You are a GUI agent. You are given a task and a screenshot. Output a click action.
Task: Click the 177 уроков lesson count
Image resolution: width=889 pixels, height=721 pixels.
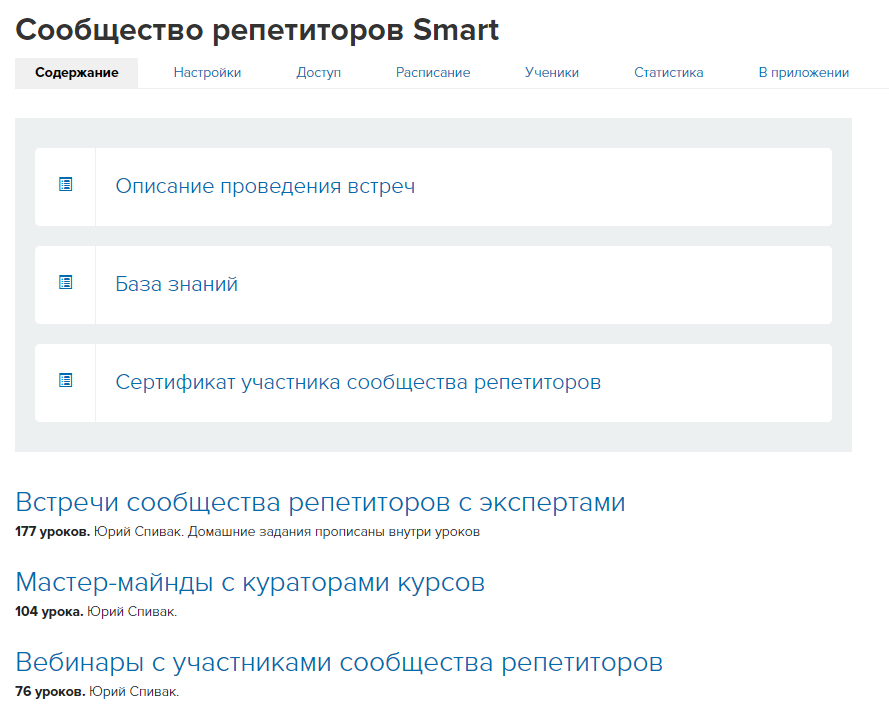click(x=52, y=532)
